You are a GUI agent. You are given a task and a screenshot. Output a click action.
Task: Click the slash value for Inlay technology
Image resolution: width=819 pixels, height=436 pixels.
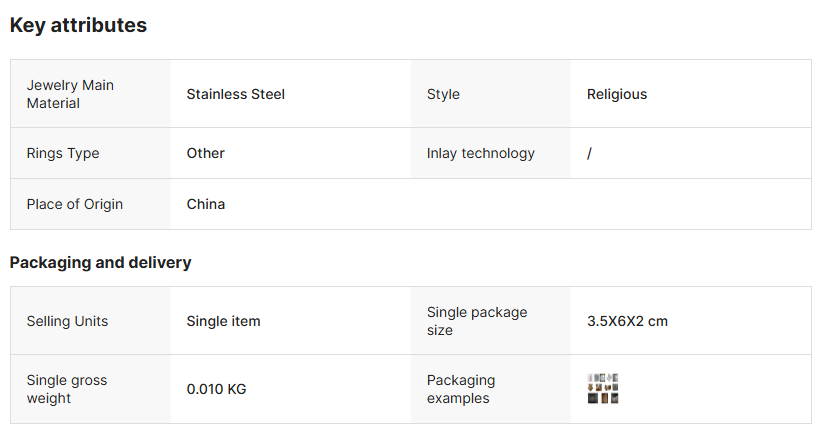(589, 153)
